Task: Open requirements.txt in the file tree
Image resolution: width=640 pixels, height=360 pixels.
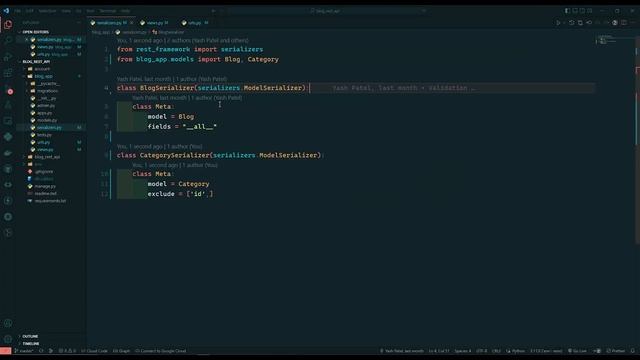Action: [x=50, y=201]
